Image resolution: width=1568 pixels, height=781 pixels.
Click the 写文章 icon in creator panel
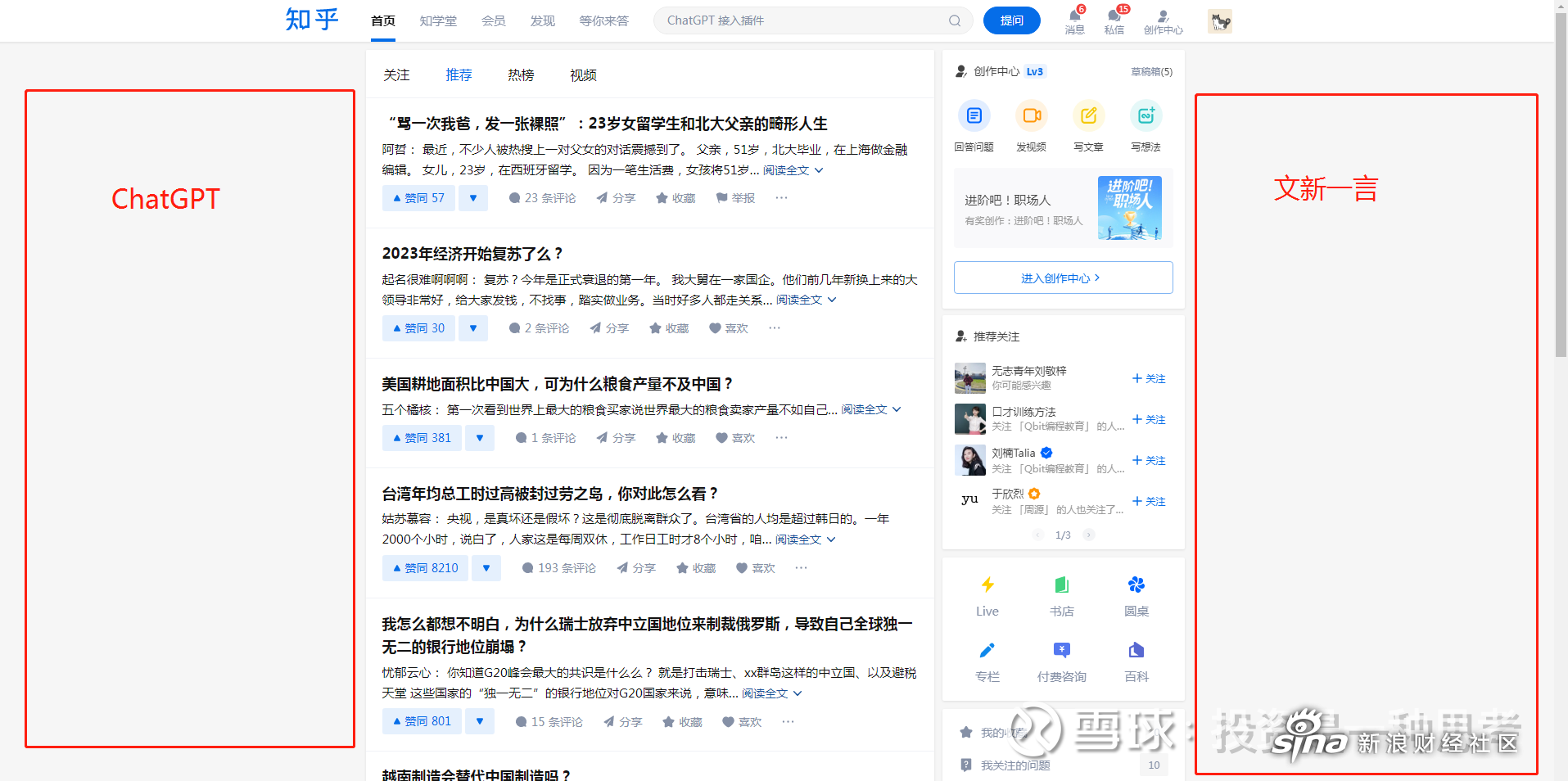[1089, 115]
